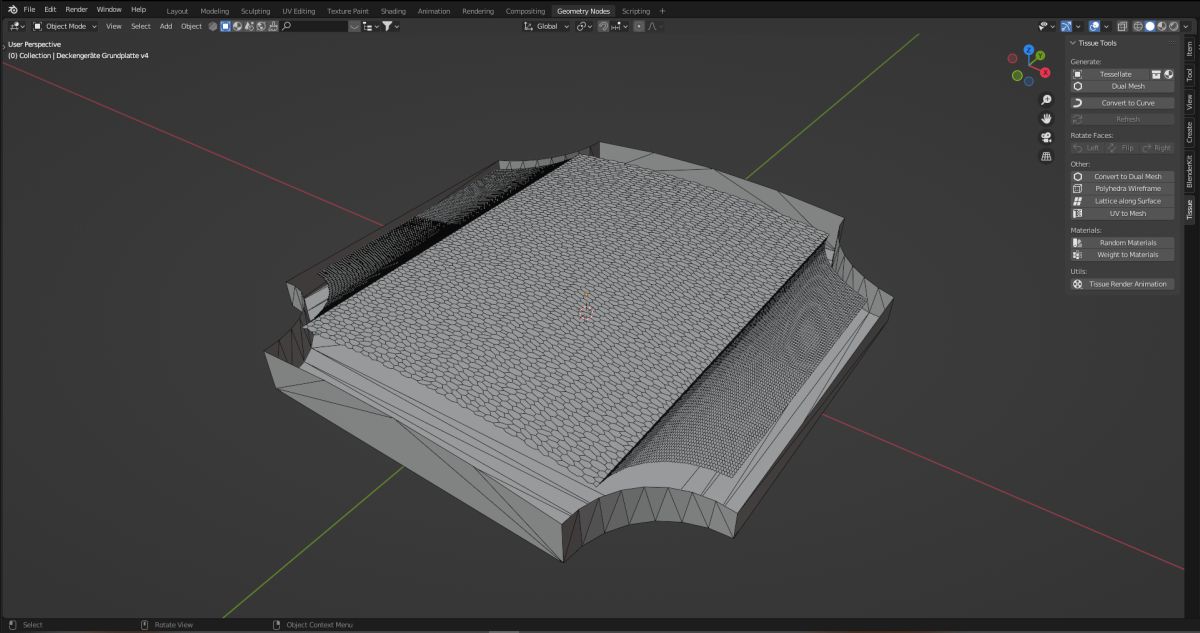
Task: Click the plus icon to add a workspace
Action: pyautogui.click(x=662, y=10)
